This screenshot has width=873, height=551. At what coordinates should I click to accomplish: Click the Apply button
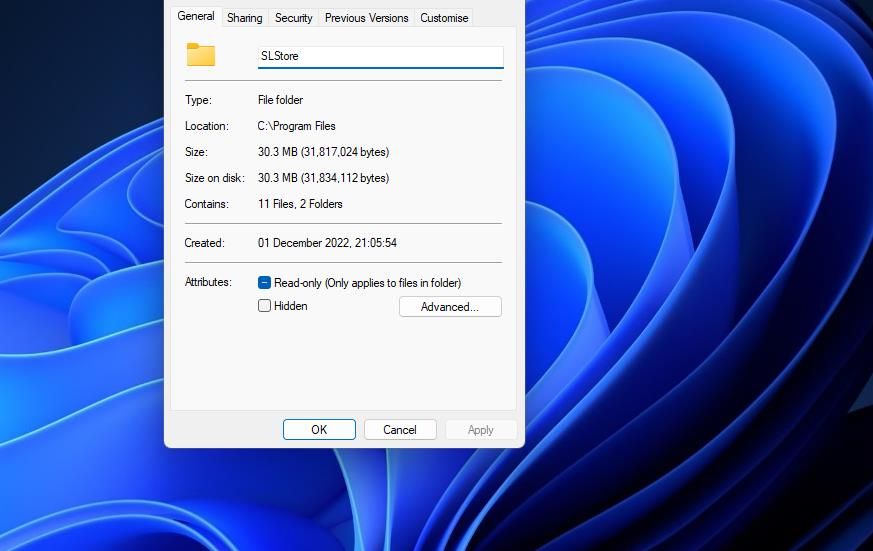pos(480,430)
